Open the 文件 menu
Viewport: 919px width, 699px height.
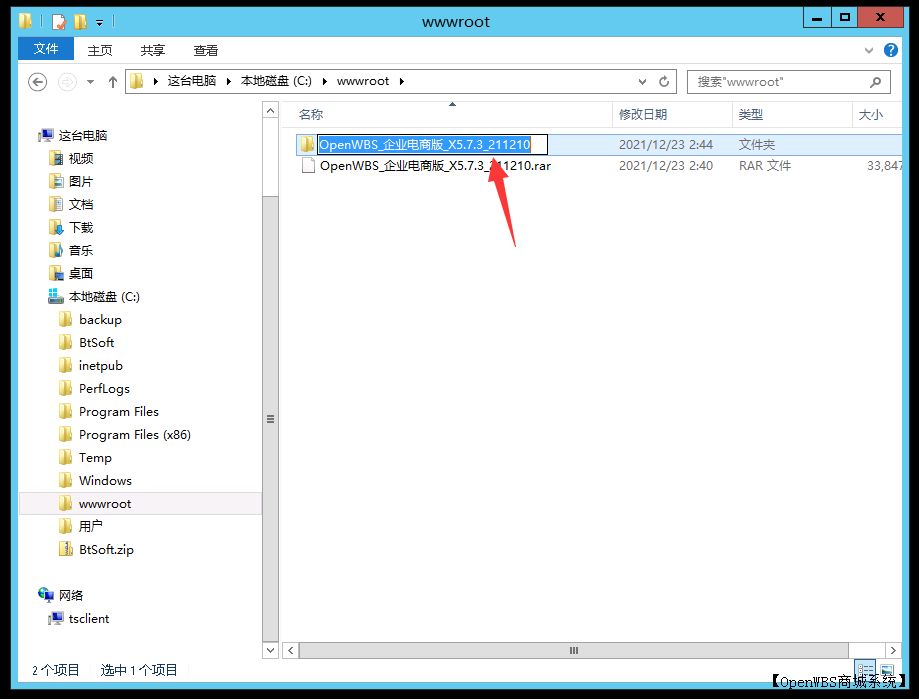(46, 50)
